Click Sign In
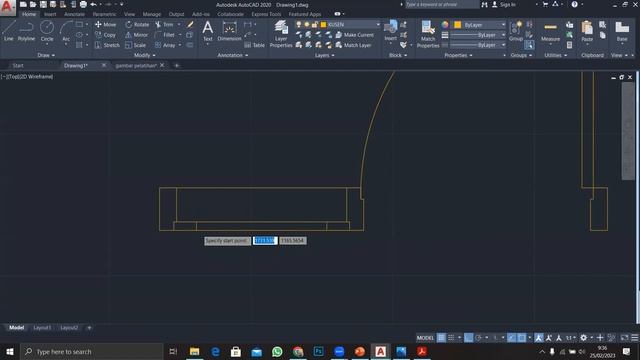640x360 pixels. pyautogui.click(x=504, y=4)
